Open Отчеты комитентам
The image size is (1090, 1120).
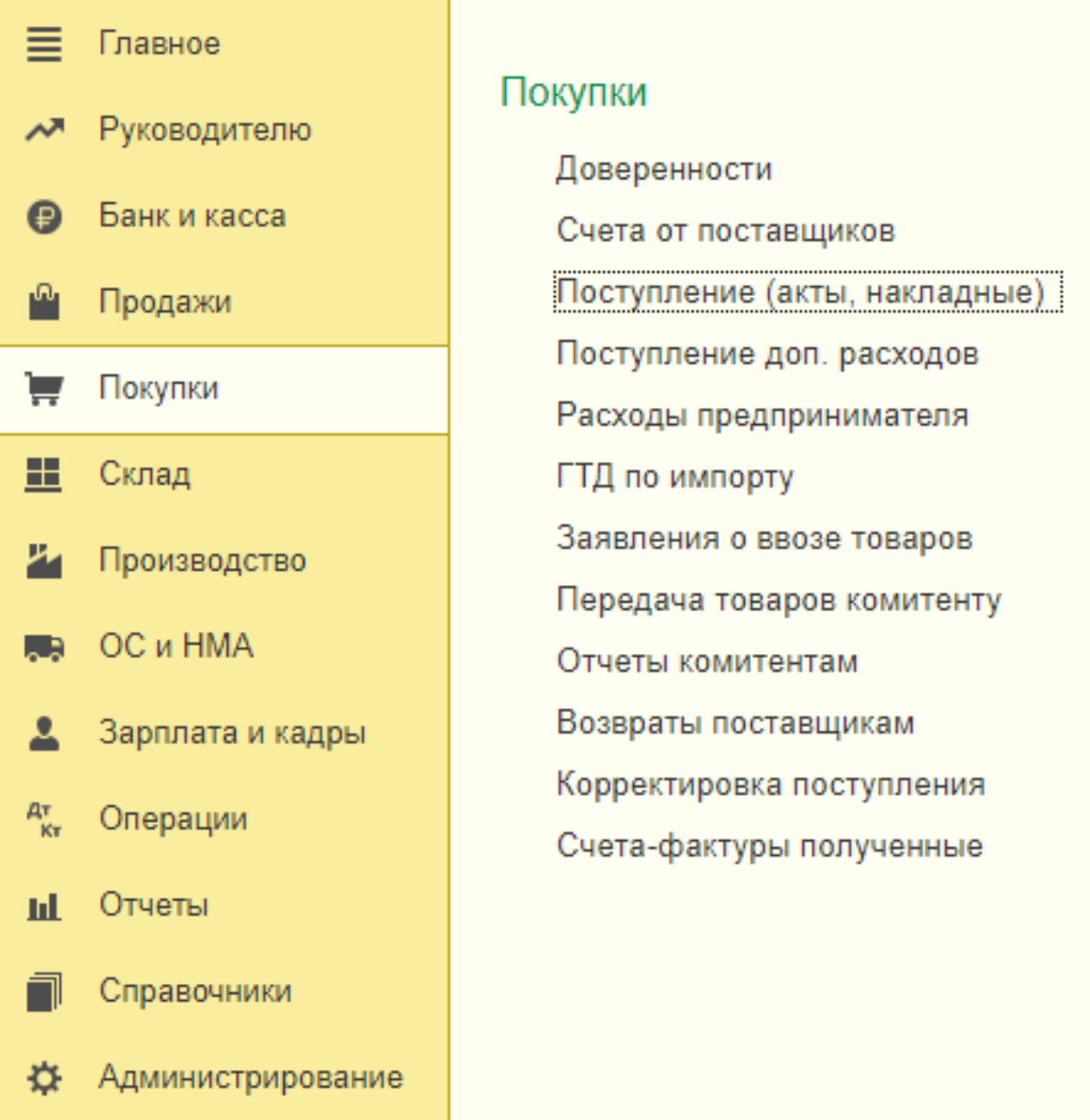click(707, 661)
